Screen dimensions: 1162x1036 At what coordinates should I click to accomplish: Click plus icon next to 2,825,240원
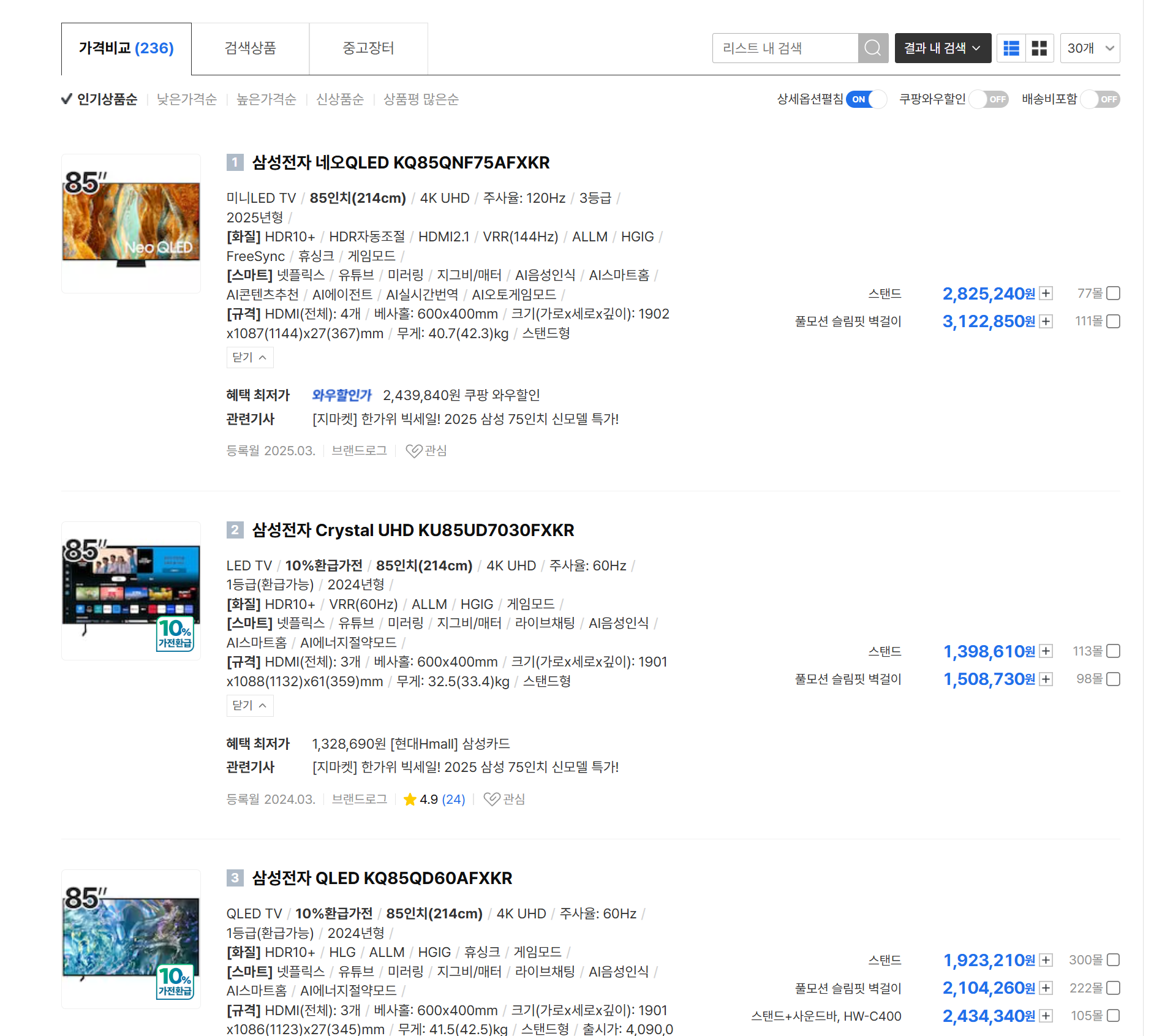1046,293
